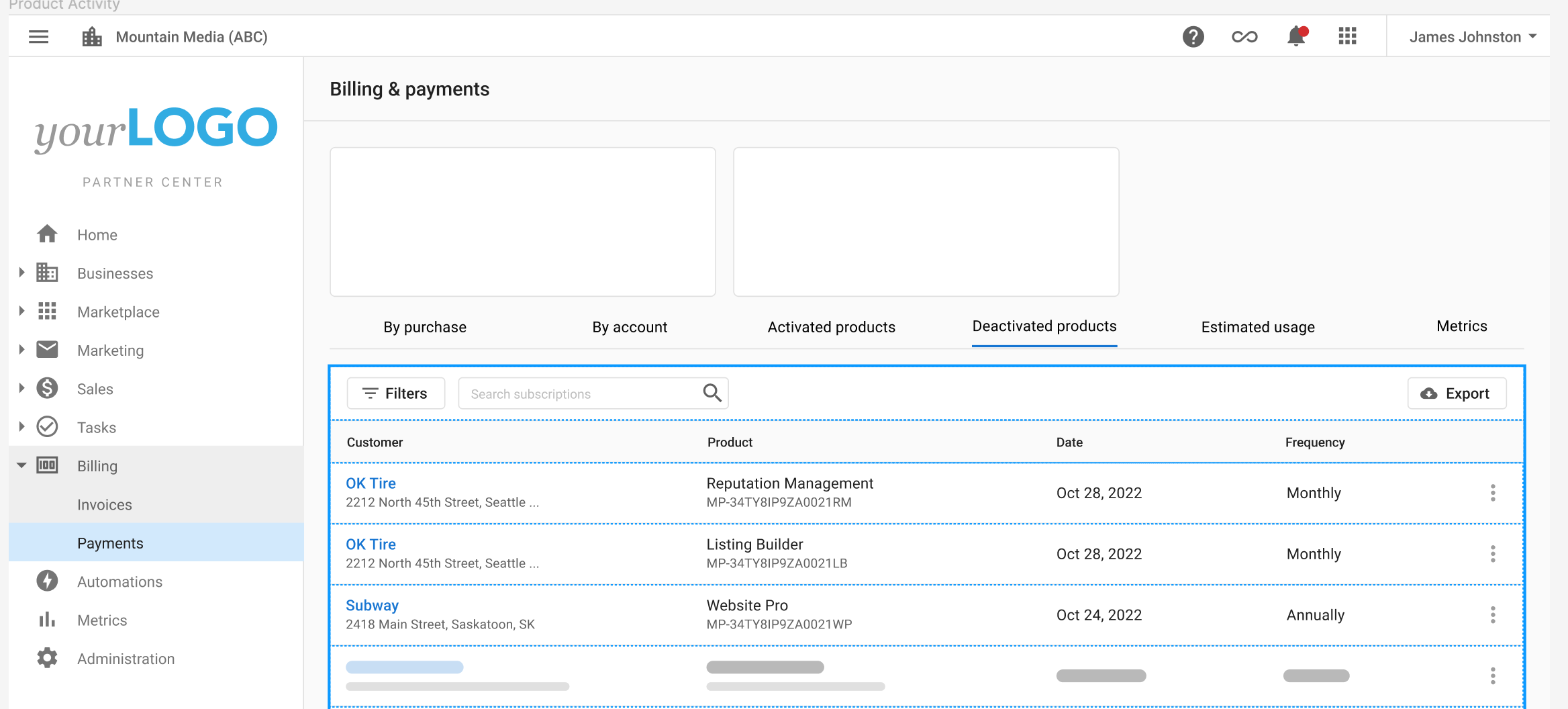Expand the Tasks menu arrow
This screenshot has height=709, width=1568.
(x=21, y=426)
